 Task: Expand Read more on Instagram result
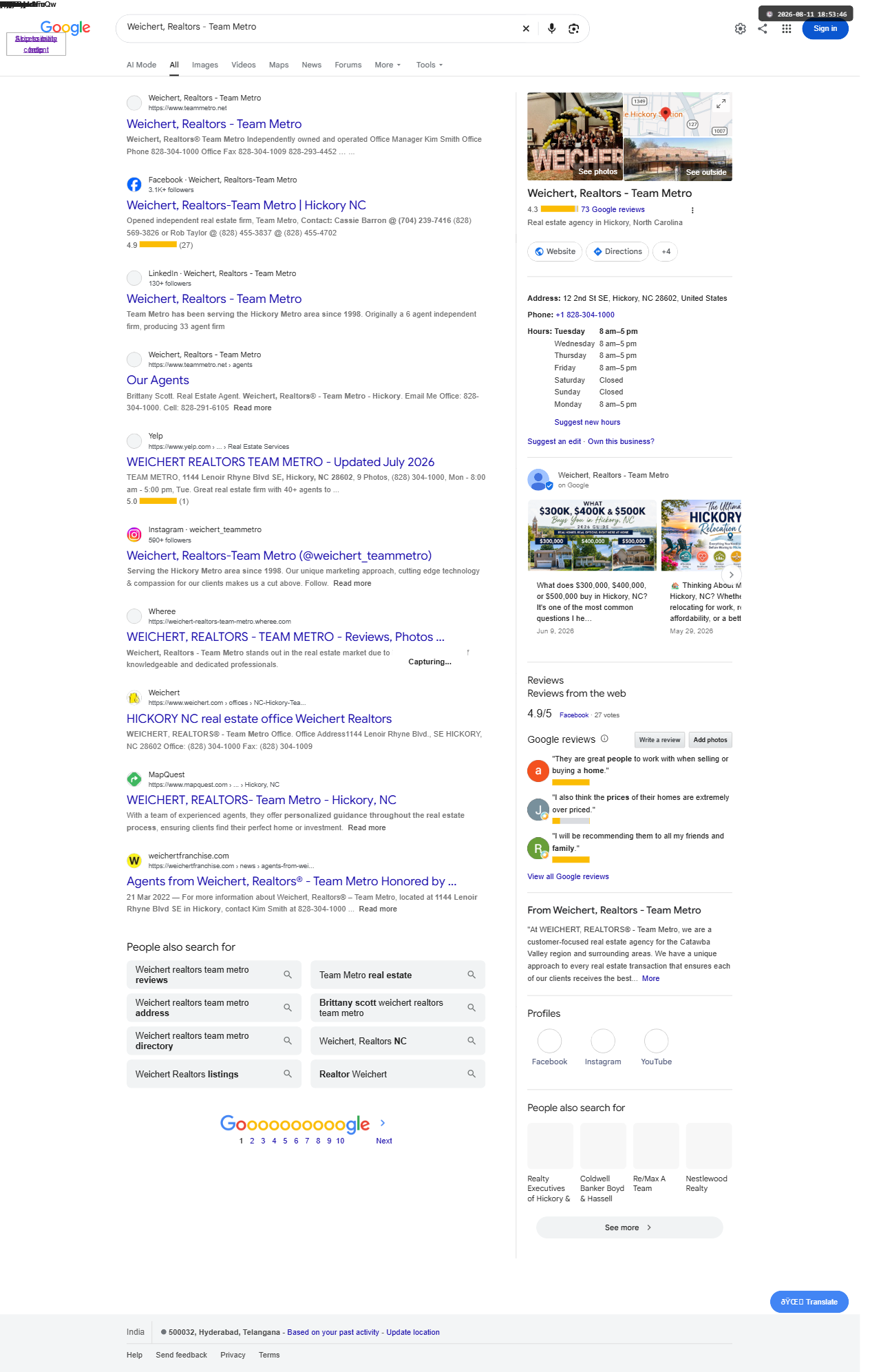(x=352, y=584)
